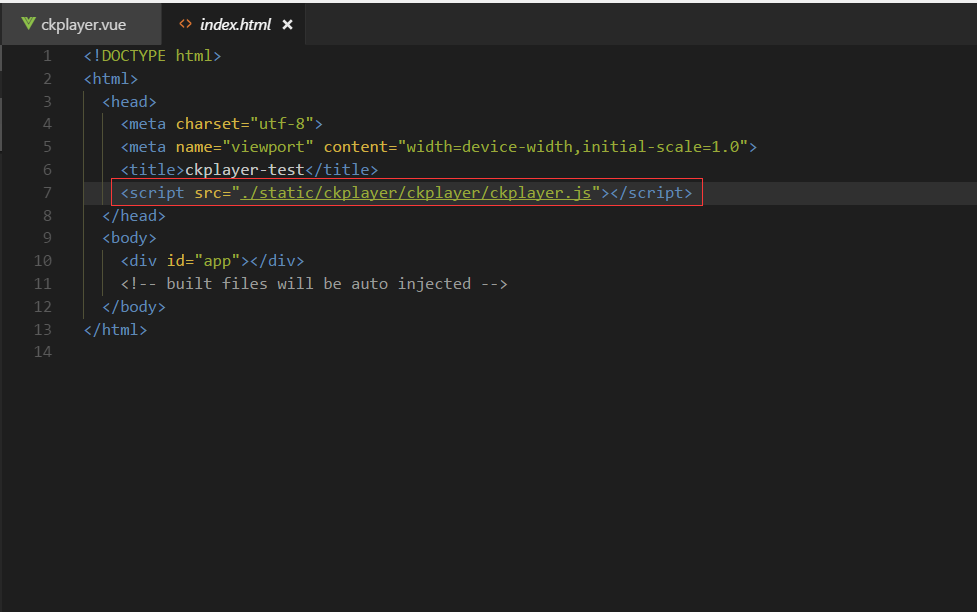Viewport: 977px width, 612px height.
Task: Click the green Vue logo icon
Action: (x=28, y=24)
